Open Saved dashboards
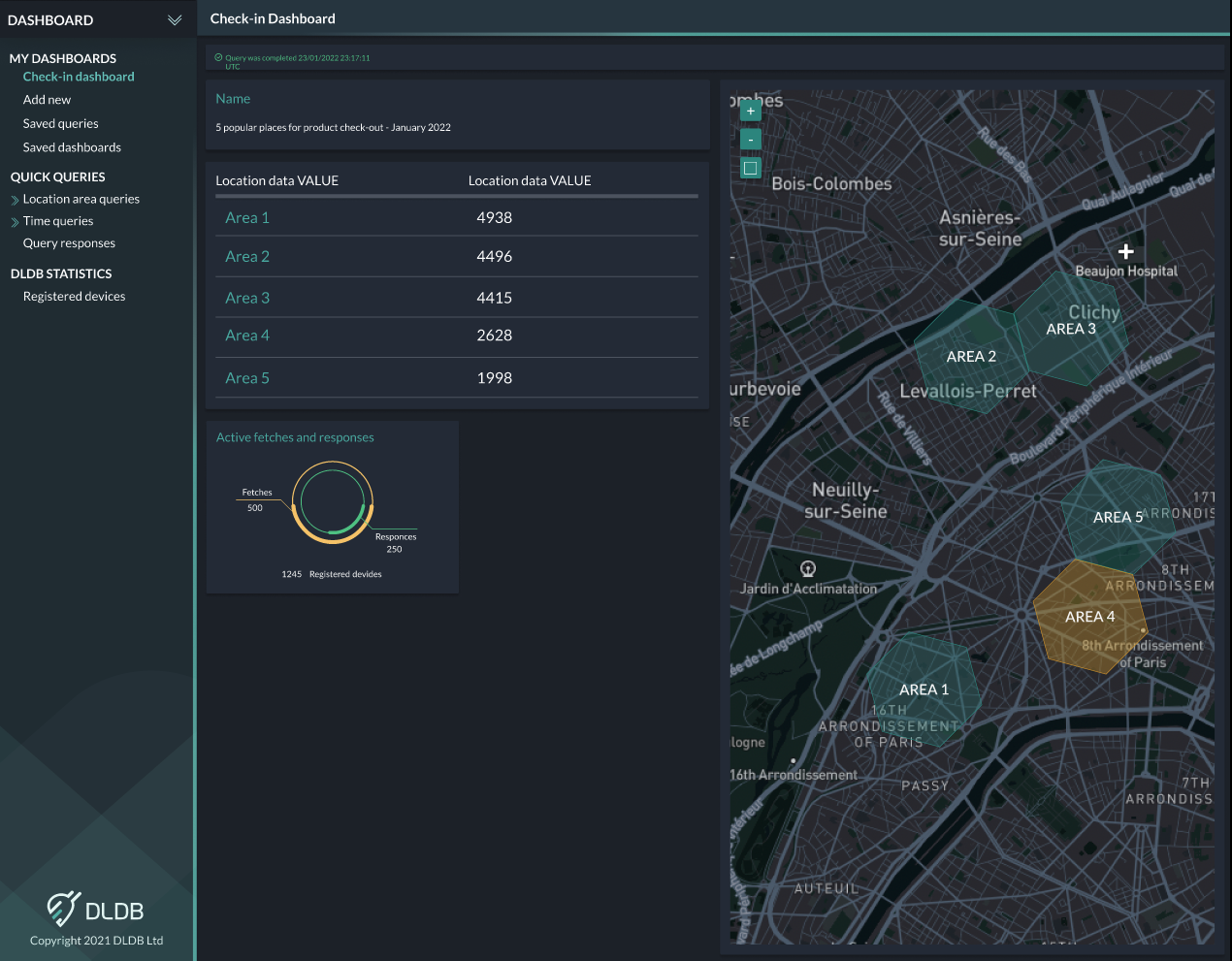Viewport: 1232px width, 961px height. [x=72, y=147]
